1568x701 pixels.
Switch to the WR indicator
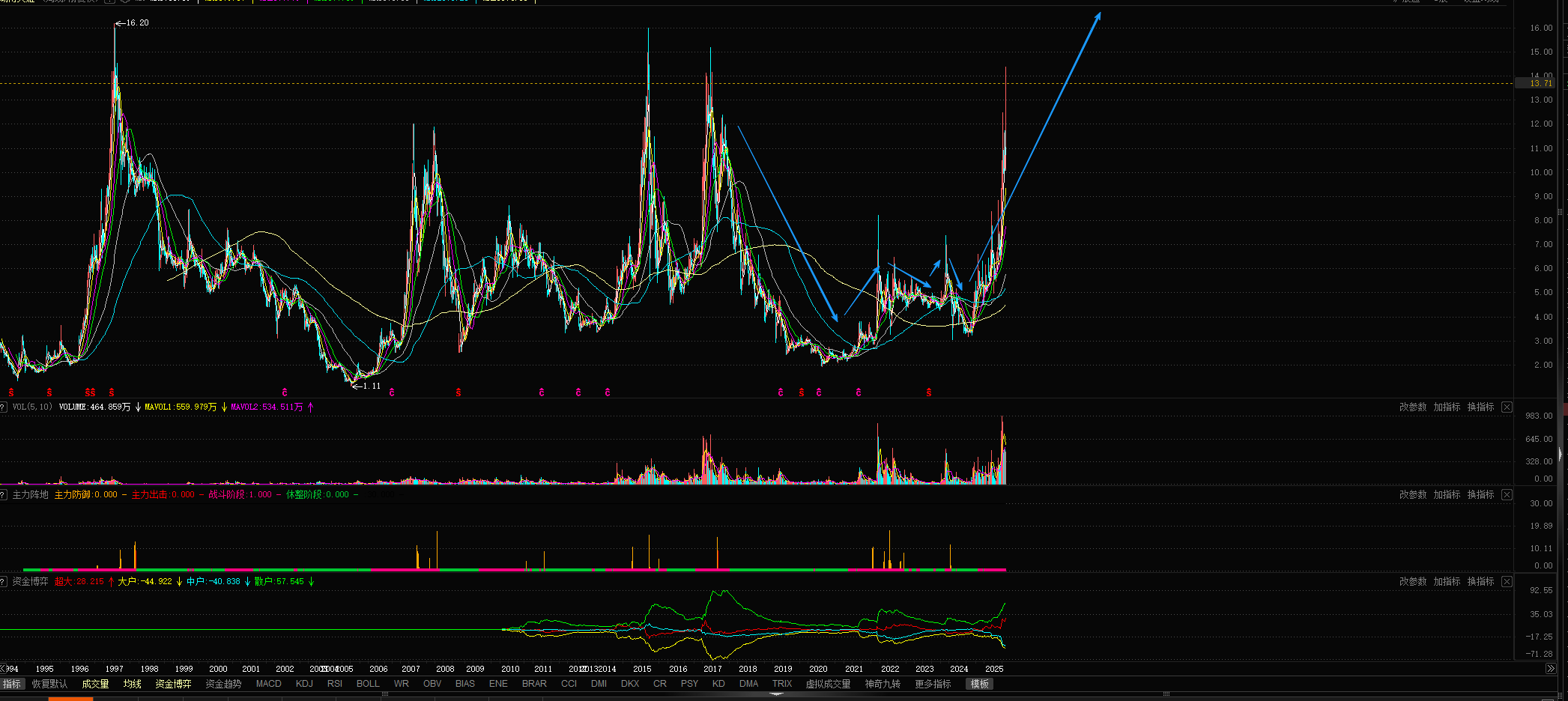402,684
